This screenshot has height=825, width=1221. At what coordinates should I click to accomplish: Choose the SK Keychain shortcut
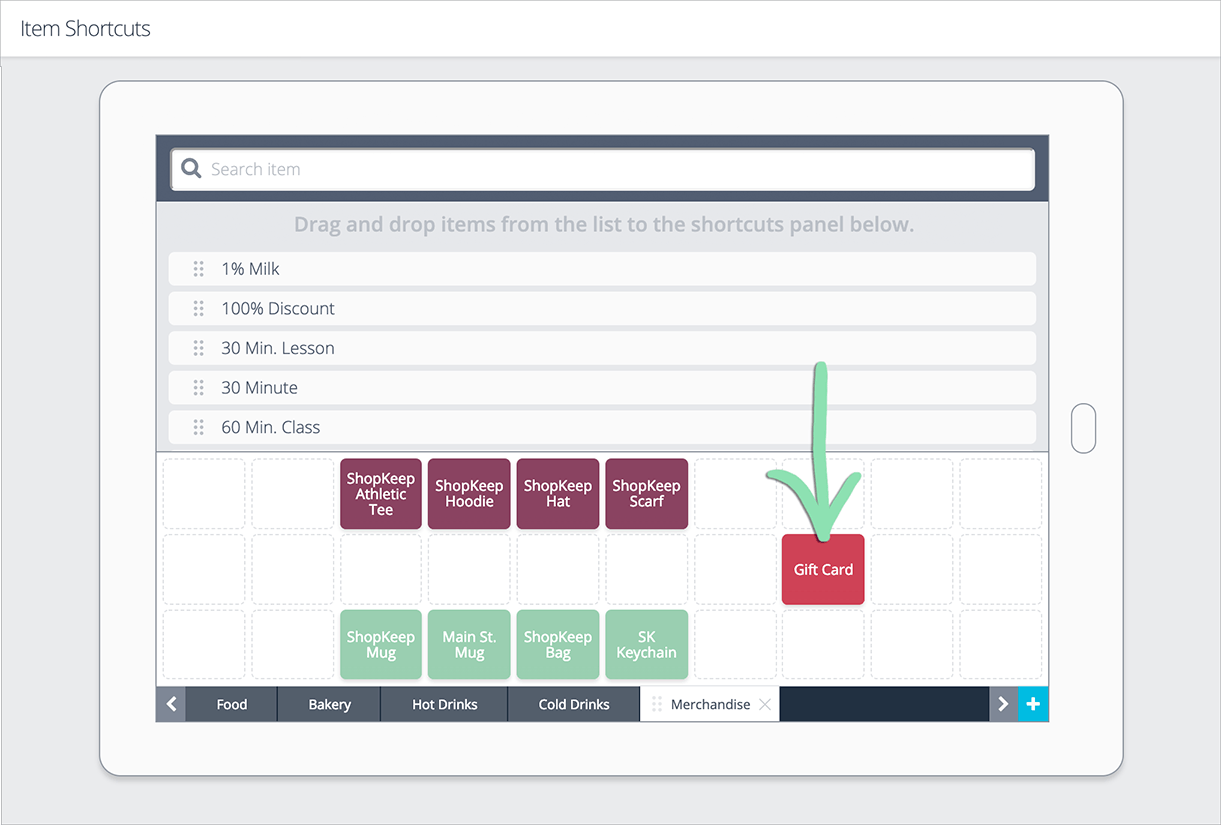pos(646,645)
